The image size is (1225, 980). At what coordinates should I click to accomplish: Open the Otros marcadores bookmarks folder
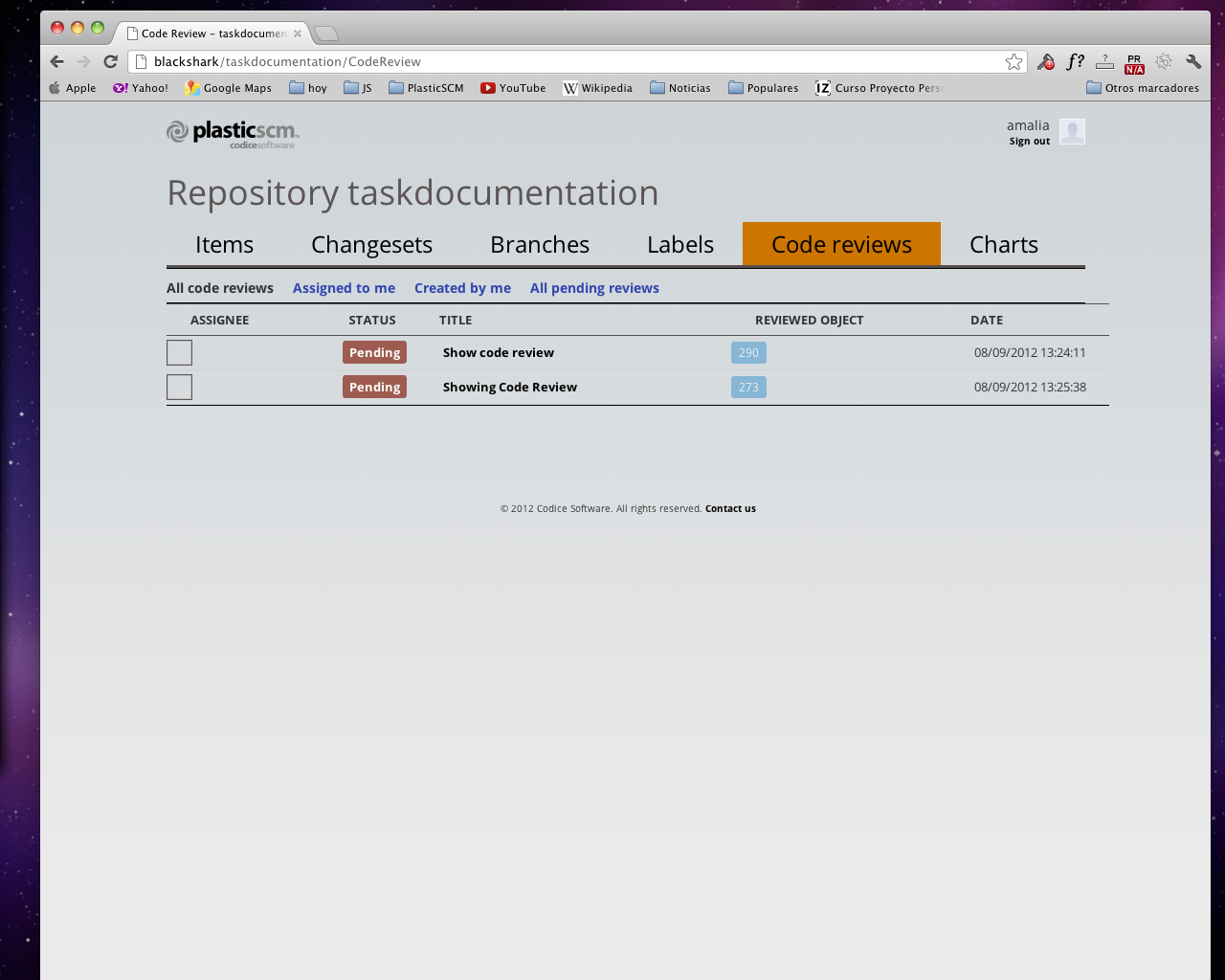1143,87
